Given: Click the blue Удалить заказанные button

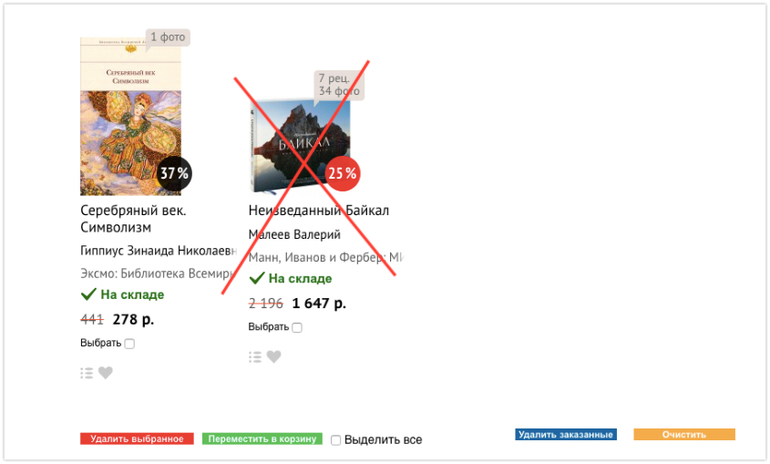Looking at the screenshot, I should pos(566,435).
